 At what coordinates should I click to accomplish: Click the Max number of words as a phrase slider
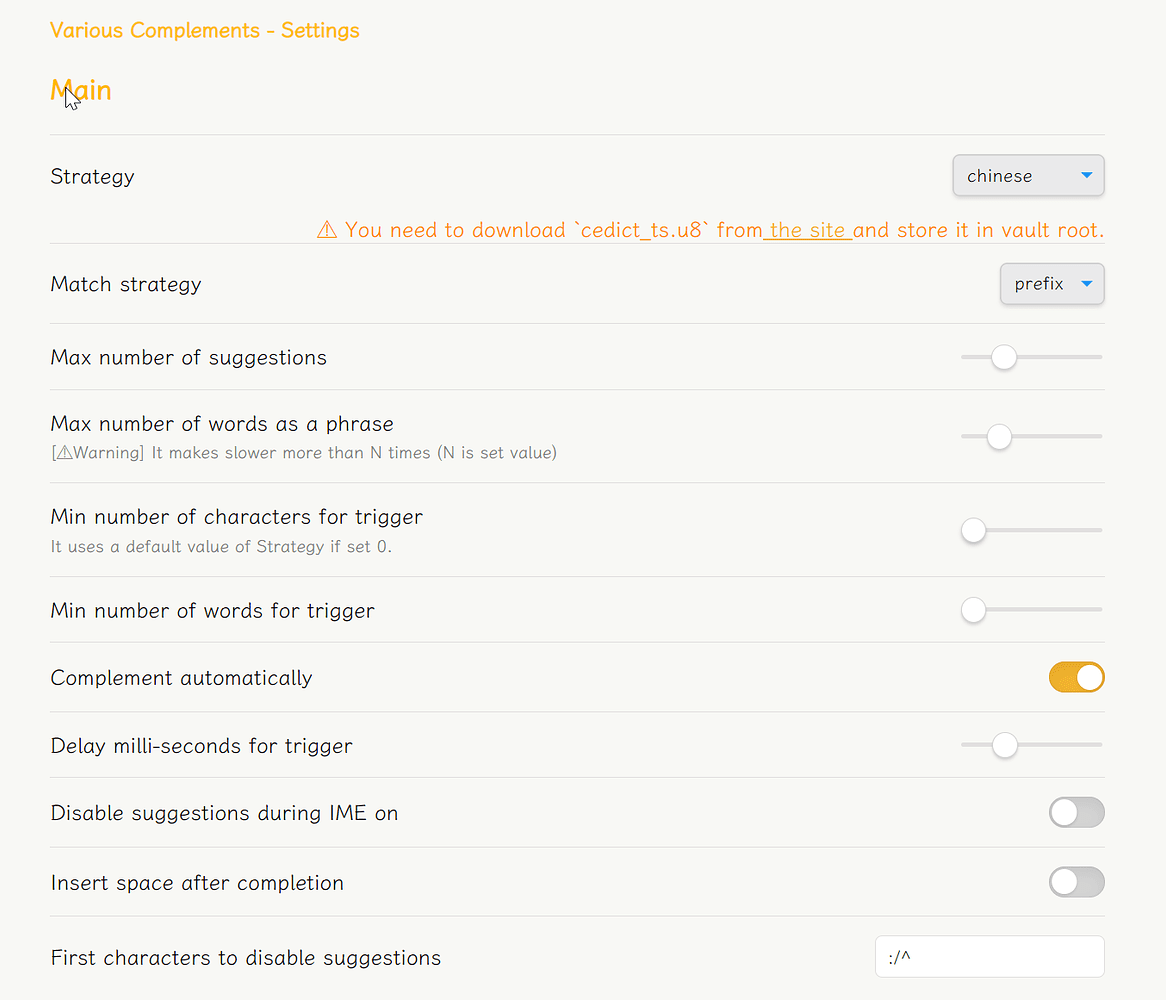[999, 436]
